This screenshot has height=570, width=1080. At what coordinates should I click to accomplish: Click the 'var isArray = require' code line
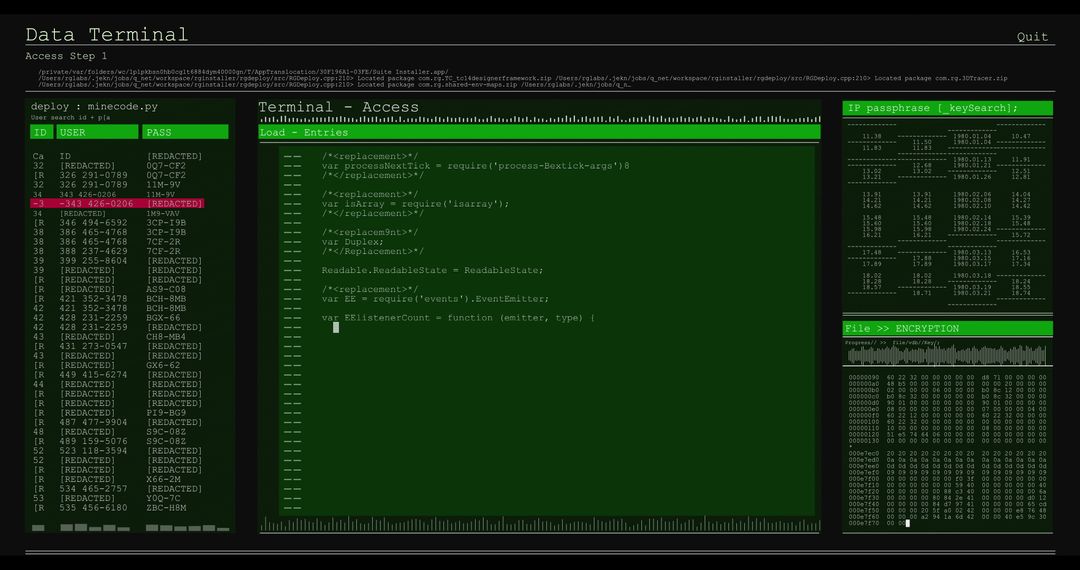[x=415, y=204]
